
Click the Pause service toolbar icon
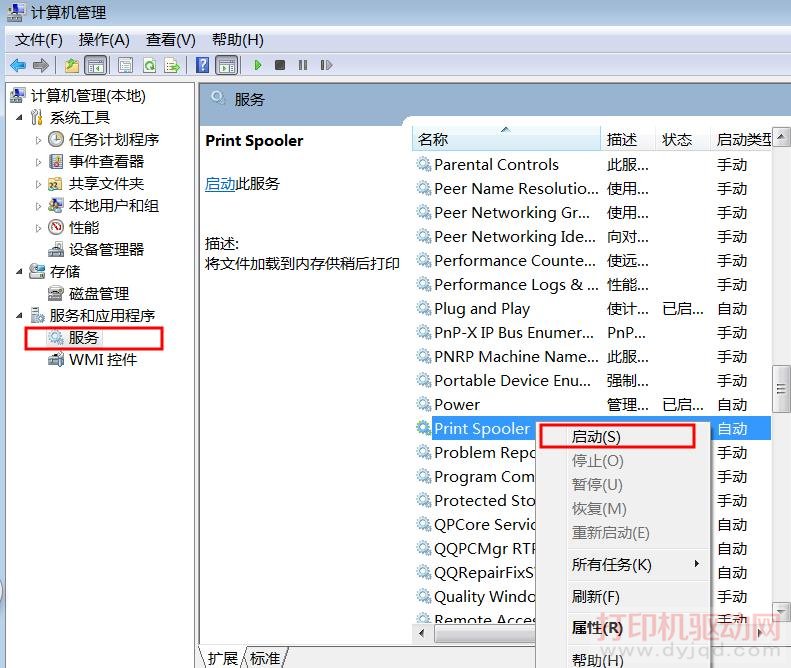303,65
